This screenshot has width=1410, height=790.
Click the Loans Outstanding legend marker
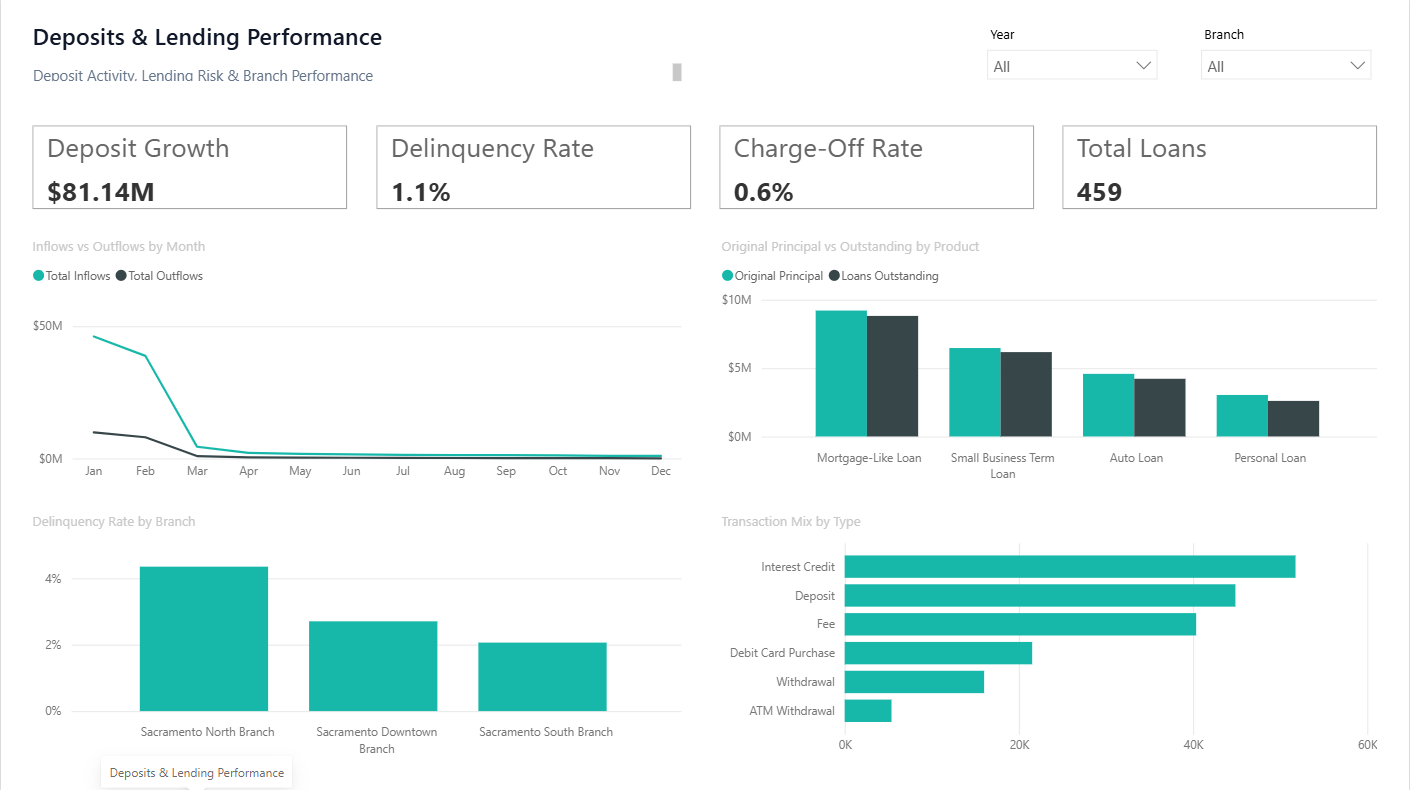pos(835,276)
